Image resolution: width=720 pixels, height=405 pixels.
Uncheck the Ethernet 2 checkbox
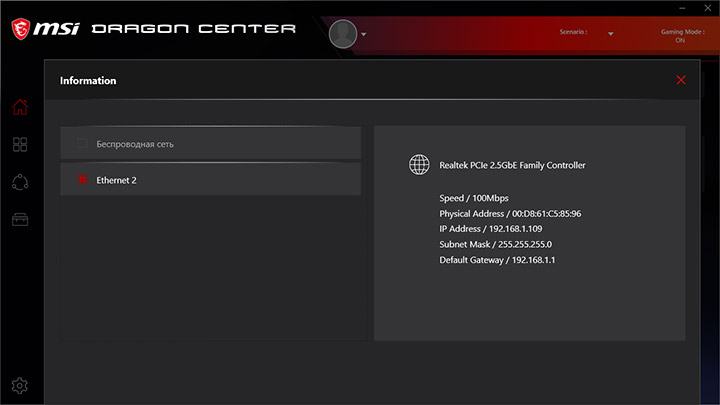[x=82, y=180]
